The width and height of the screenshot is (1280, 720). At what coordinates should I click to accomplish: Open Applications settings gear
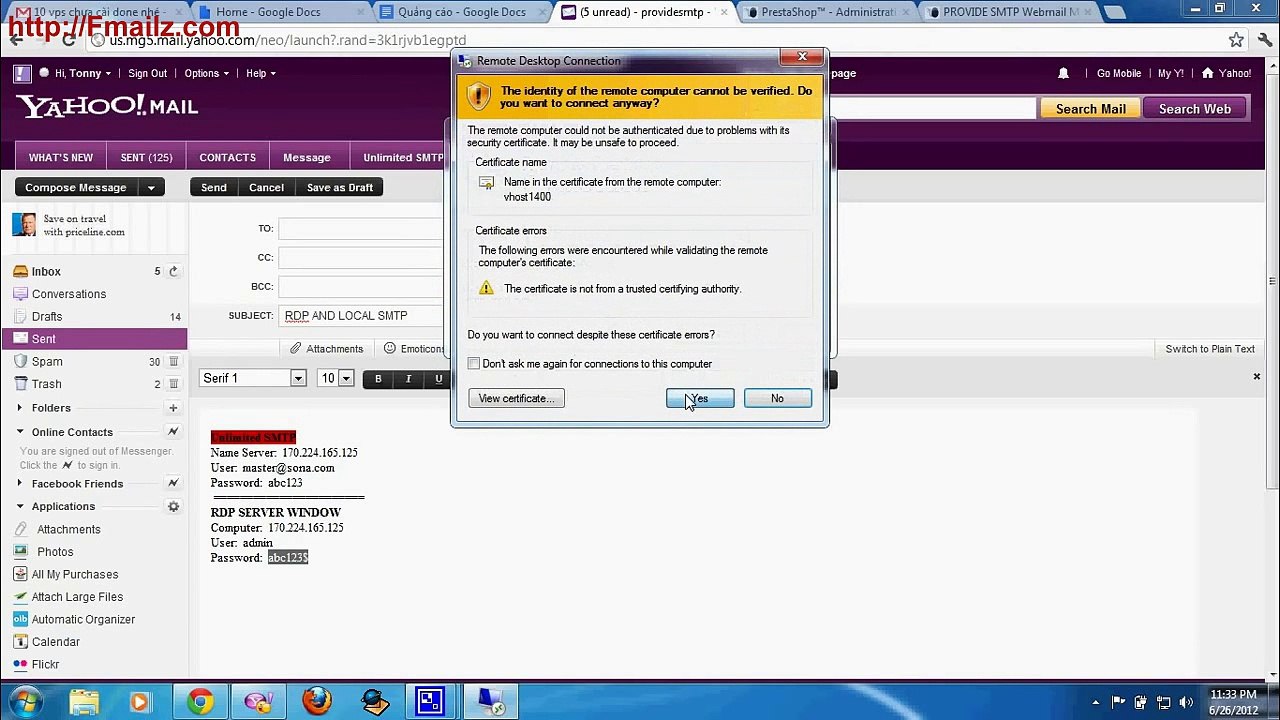[x=173, y=507]
